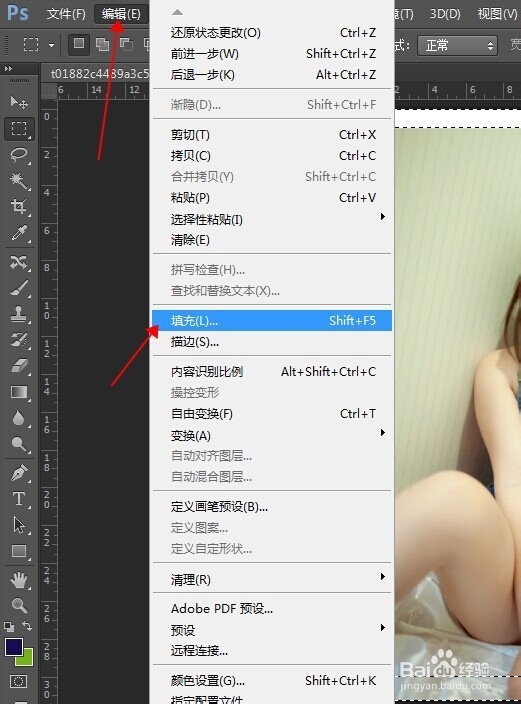
Task: Choose 清除(E) menu entry
Action: point(272,240)
